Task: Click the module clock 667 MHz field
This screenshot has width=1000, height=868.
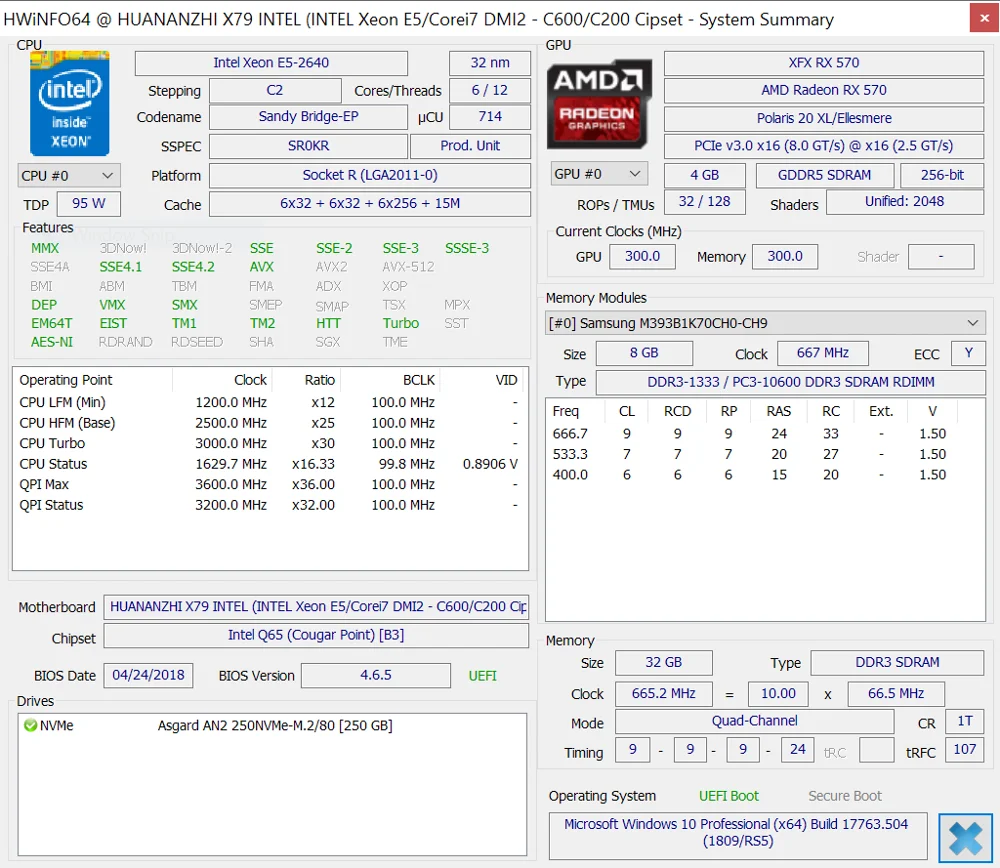Action: click(x=823, y=353)
